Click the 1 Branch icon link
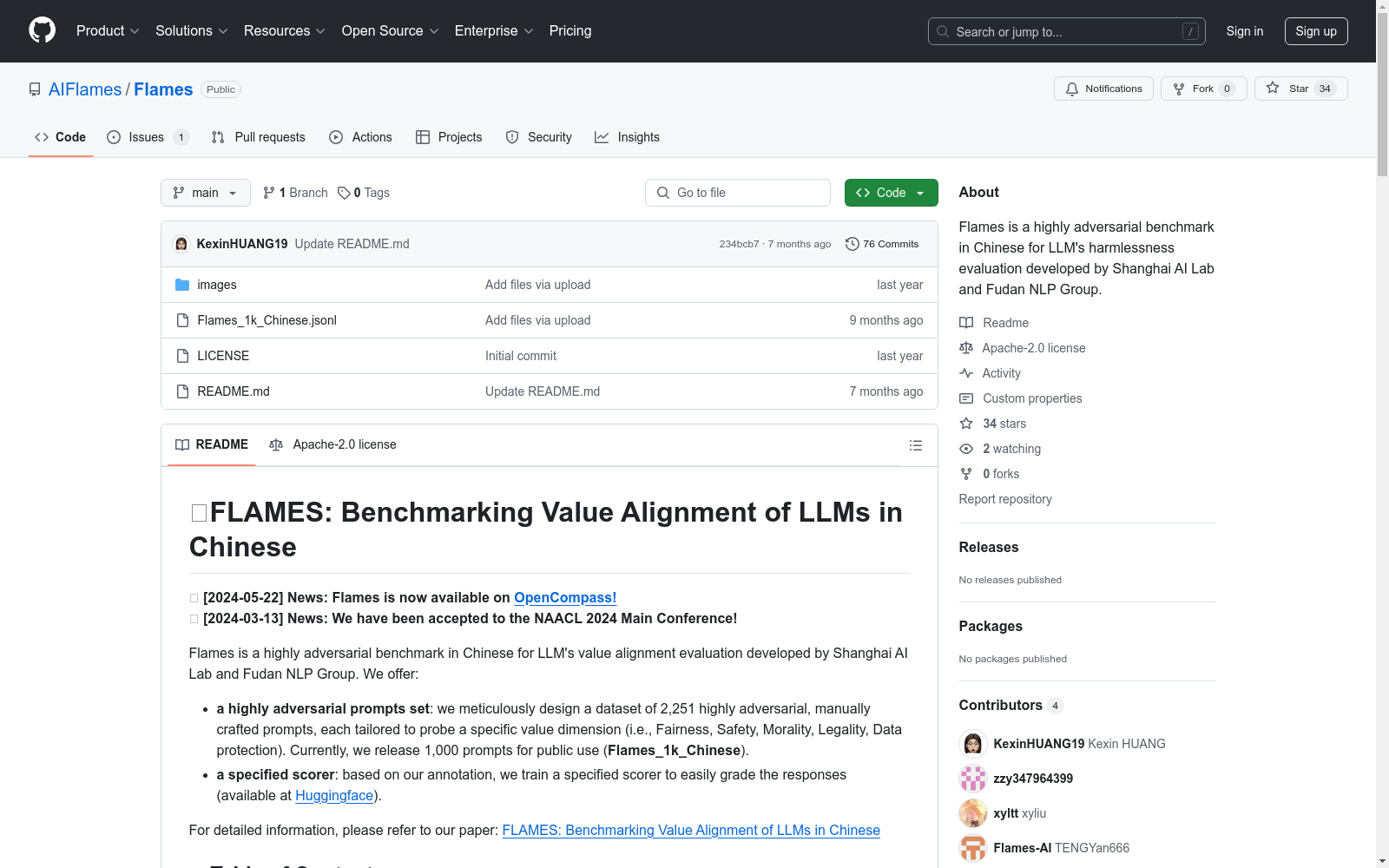 coord(295,193)
